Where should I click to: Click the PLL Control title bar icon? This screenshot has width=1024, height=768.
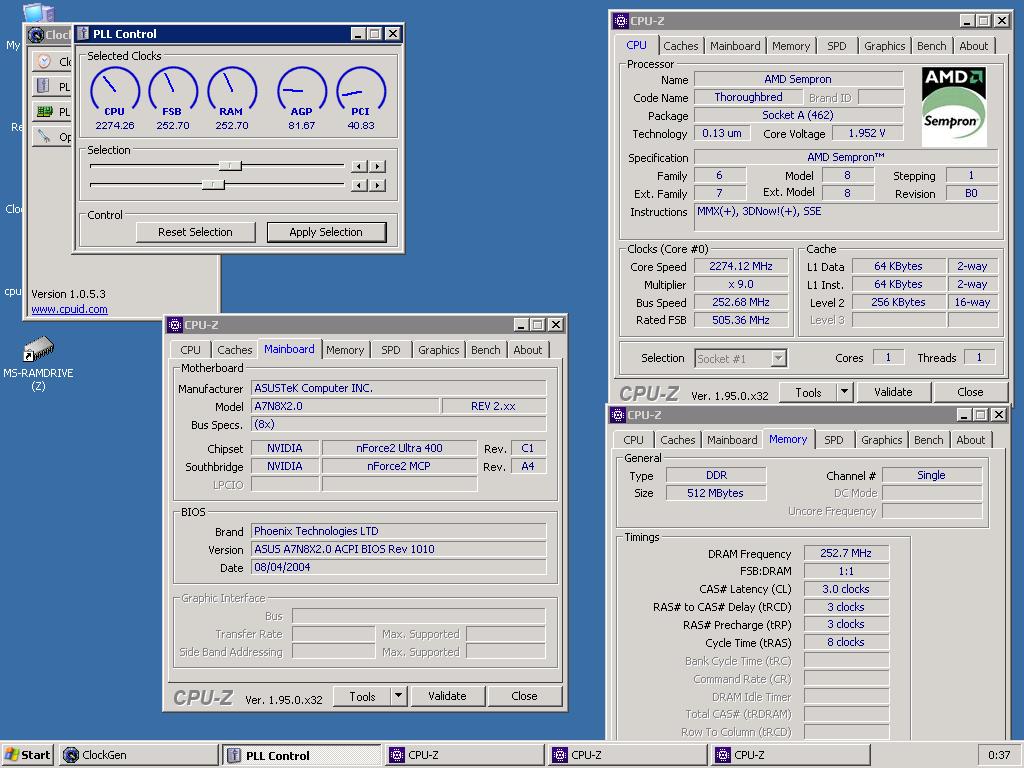point(82,33)
